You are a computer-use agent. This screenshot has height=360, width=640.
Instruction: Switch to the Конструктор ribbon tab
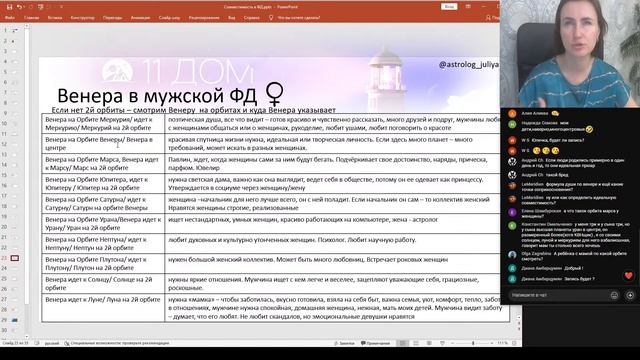click(x=82, y=18)
